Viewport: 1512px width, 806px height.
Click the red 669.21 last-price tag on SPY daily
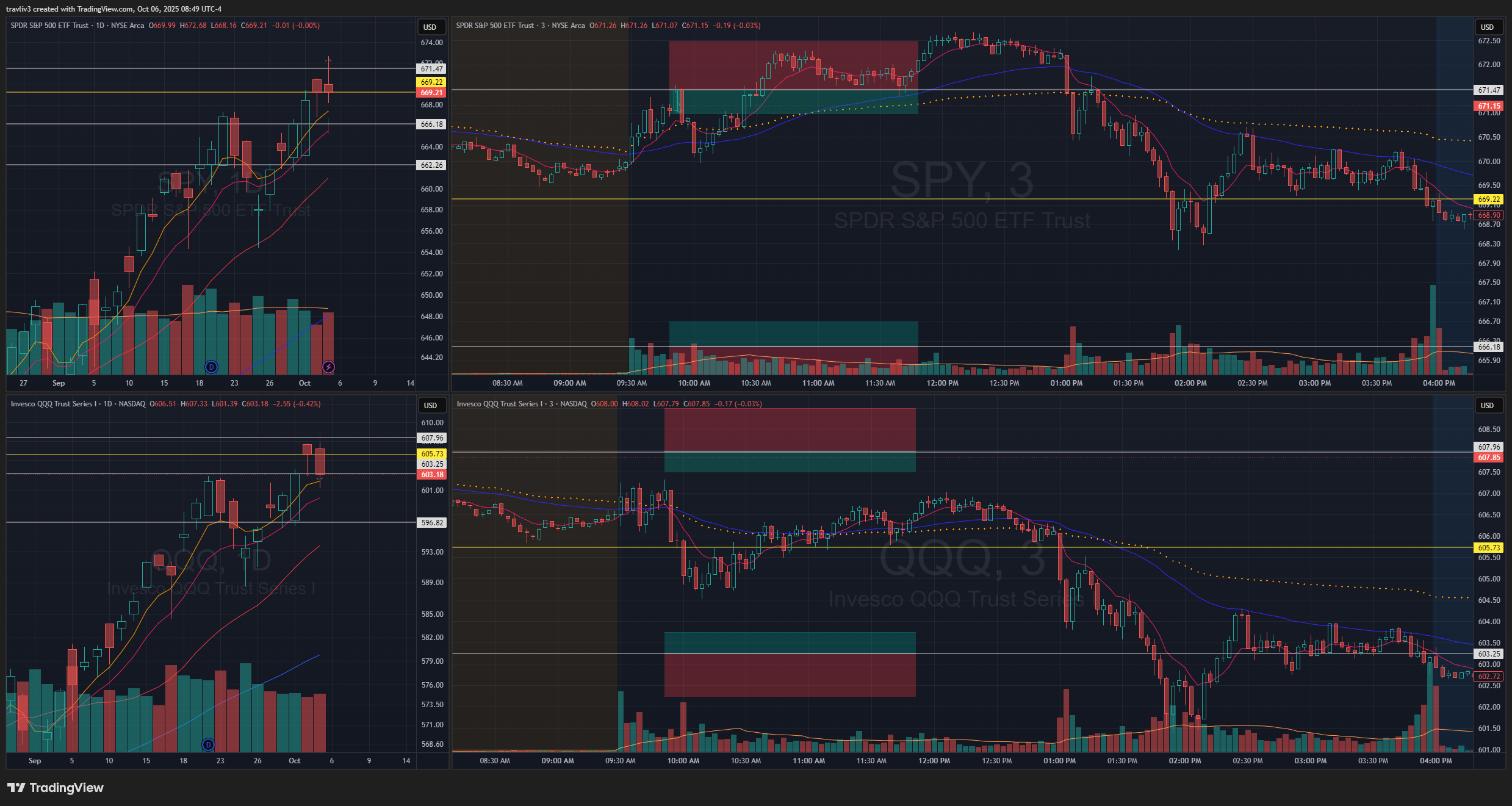431,93
